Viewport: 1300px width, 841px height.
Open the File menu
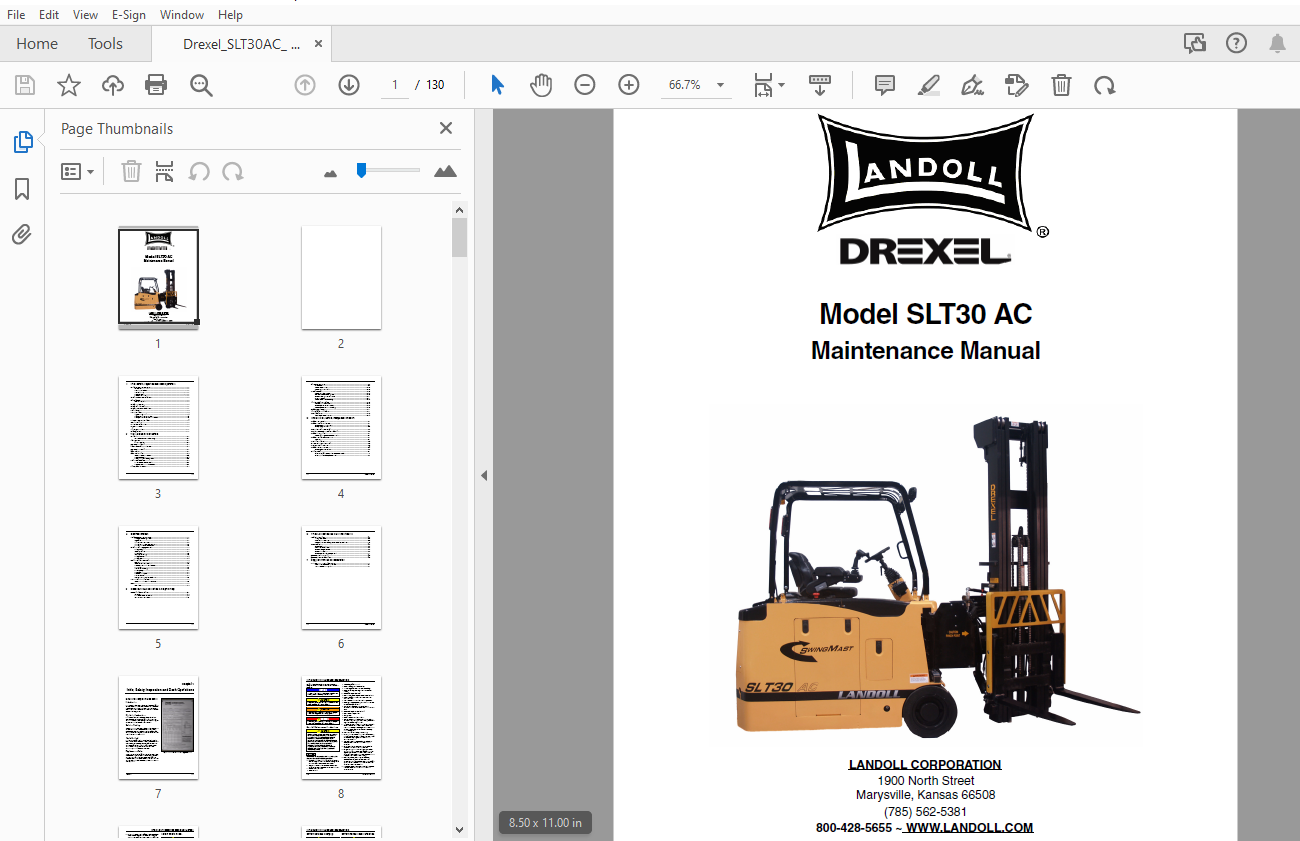click(16, 15)
